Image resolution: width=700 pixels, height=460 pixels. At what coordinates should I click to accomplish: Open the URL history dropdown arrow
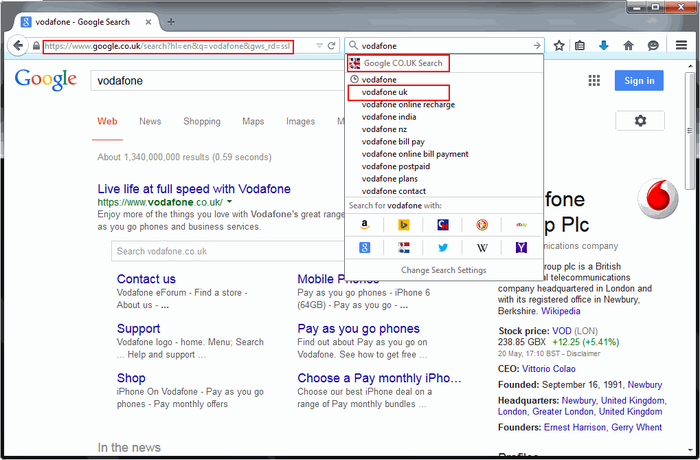pyautogui.click(x=319, y=46)
